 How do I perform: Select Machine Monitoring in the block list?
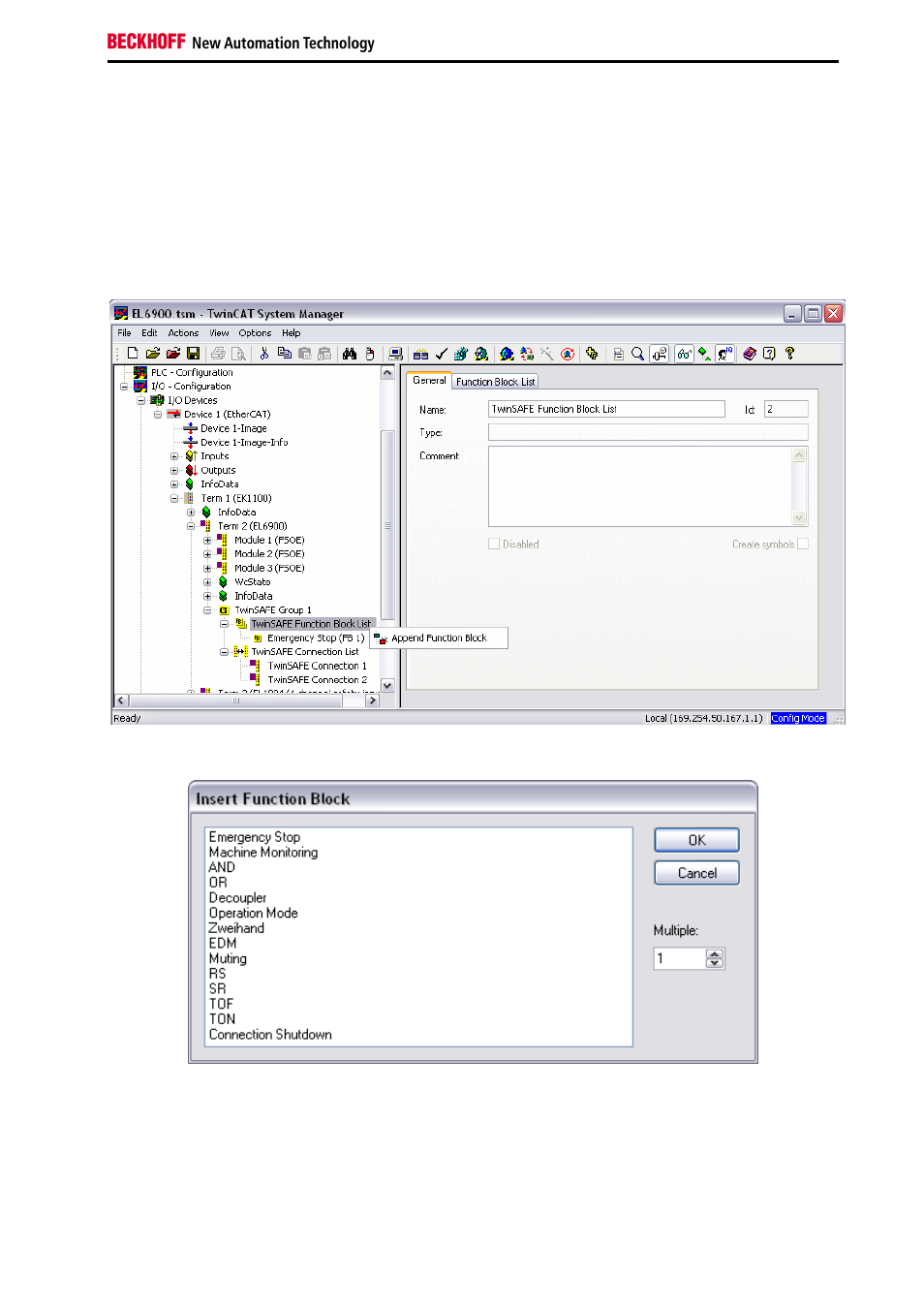pyautogui.click(x=263, y=853)
